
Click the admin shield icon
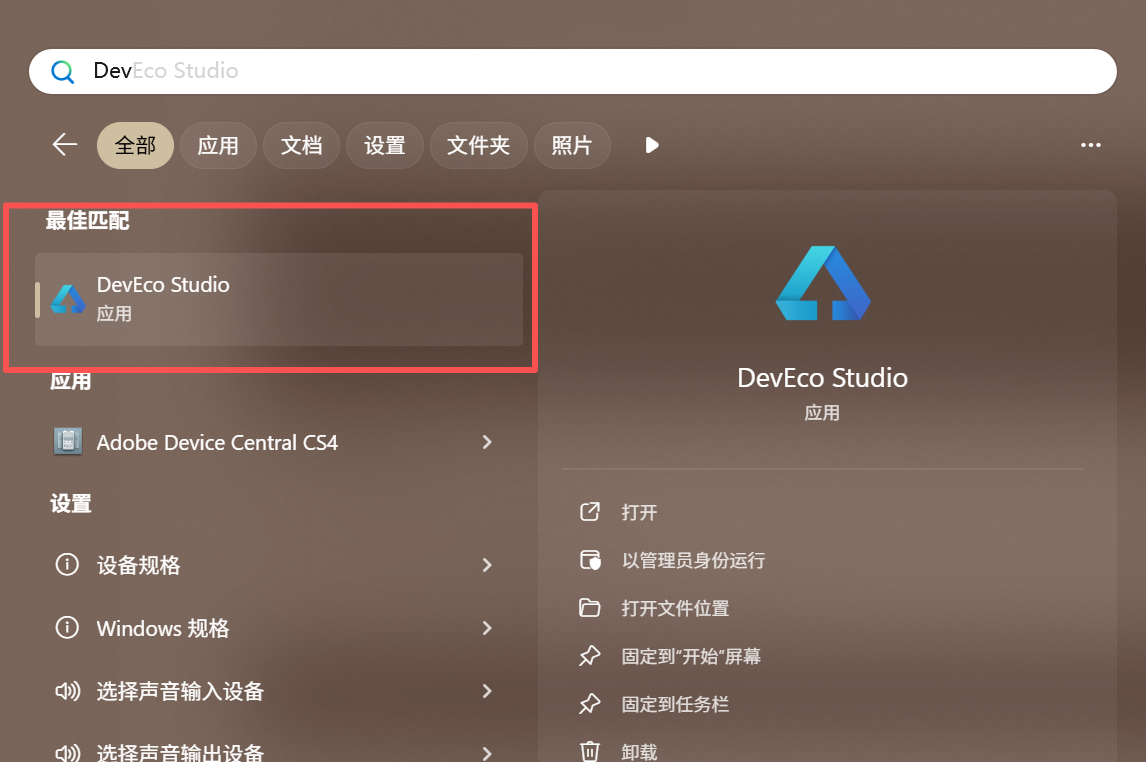590,560
